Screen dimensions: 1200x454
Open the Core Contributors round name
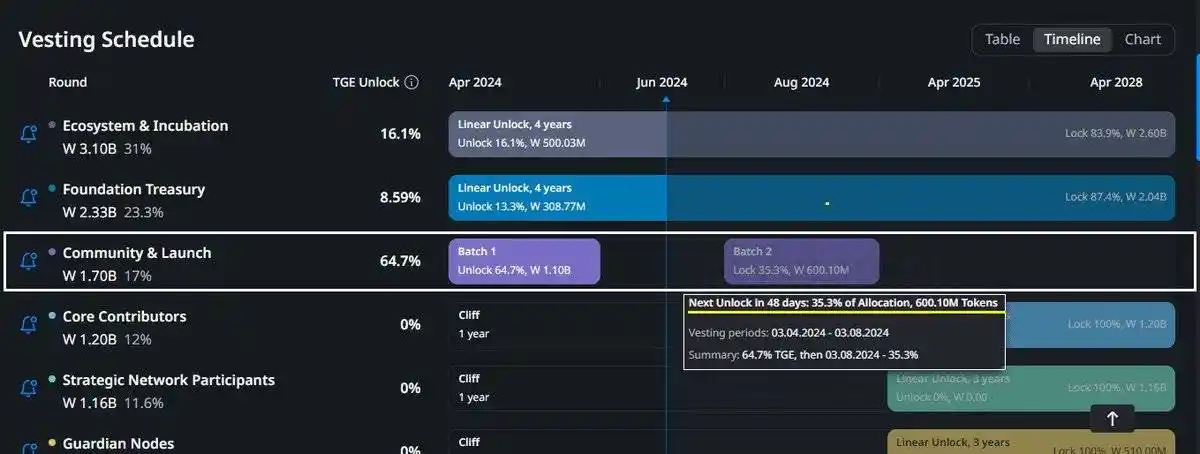(x=124, y=316)
